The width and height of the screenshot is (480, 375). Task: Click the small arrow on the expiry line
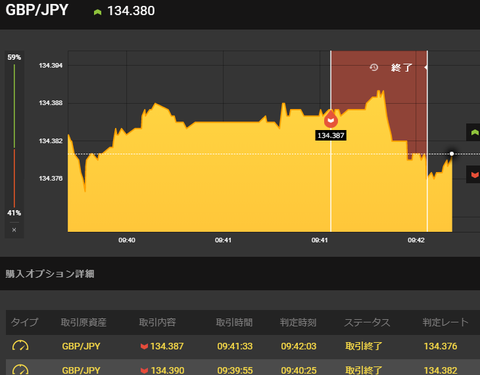426,67
